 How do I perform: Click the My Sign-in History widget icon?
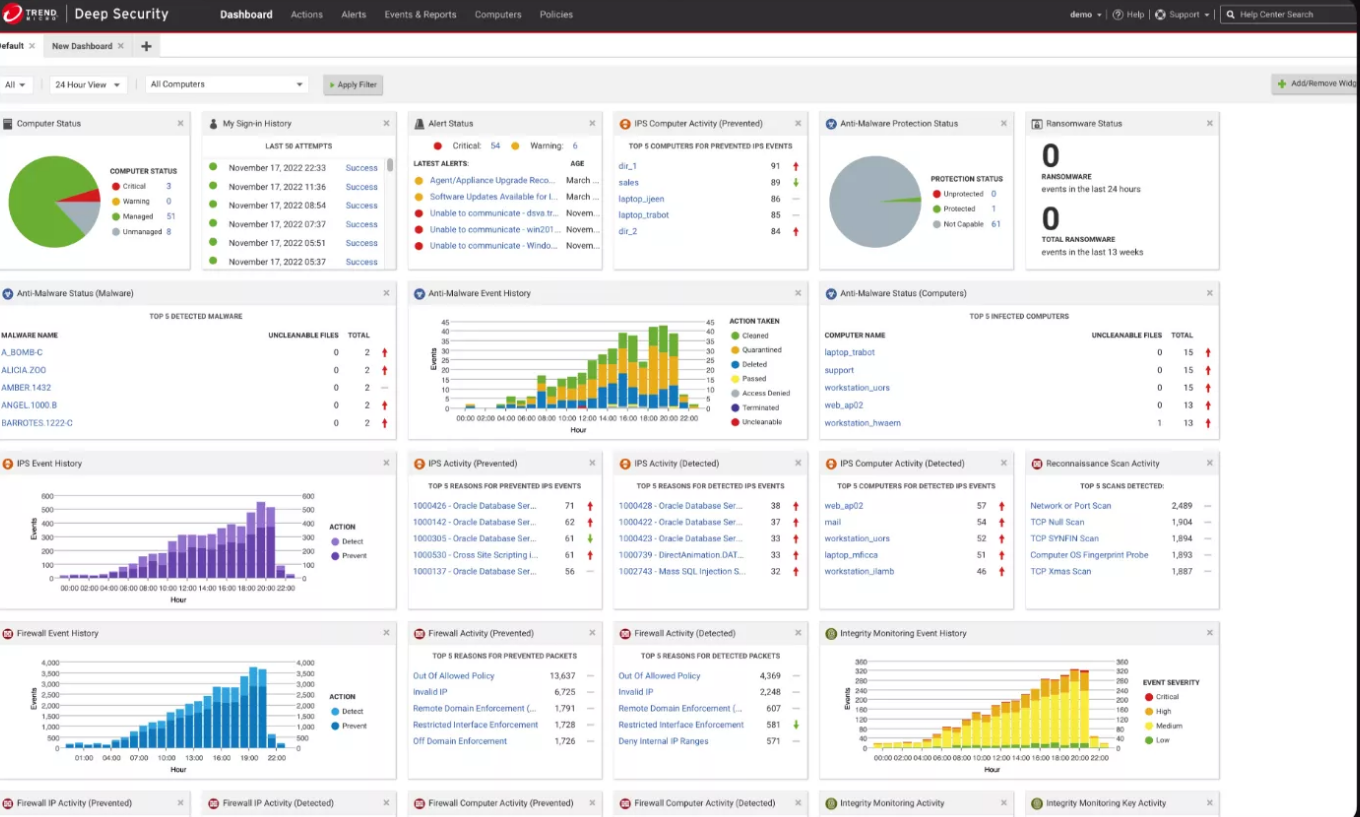pos(213,123)
